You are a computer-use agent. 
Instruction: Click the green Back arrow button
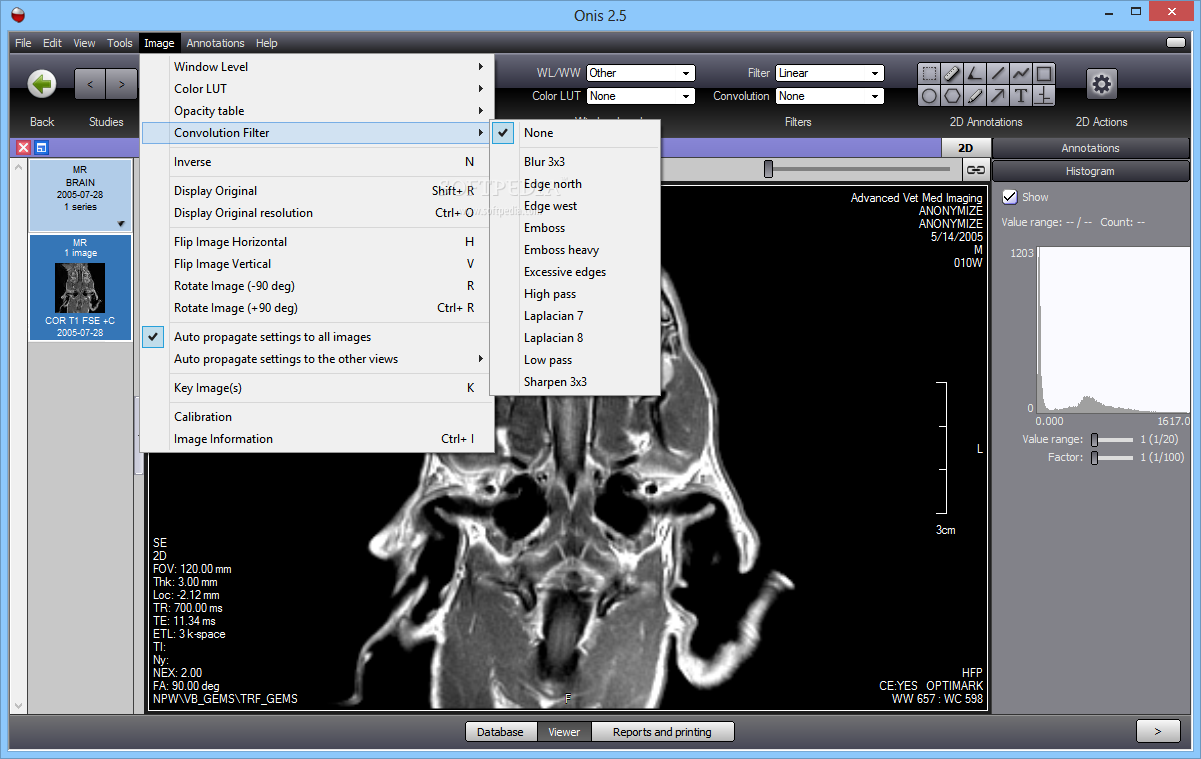pos(42,84)
